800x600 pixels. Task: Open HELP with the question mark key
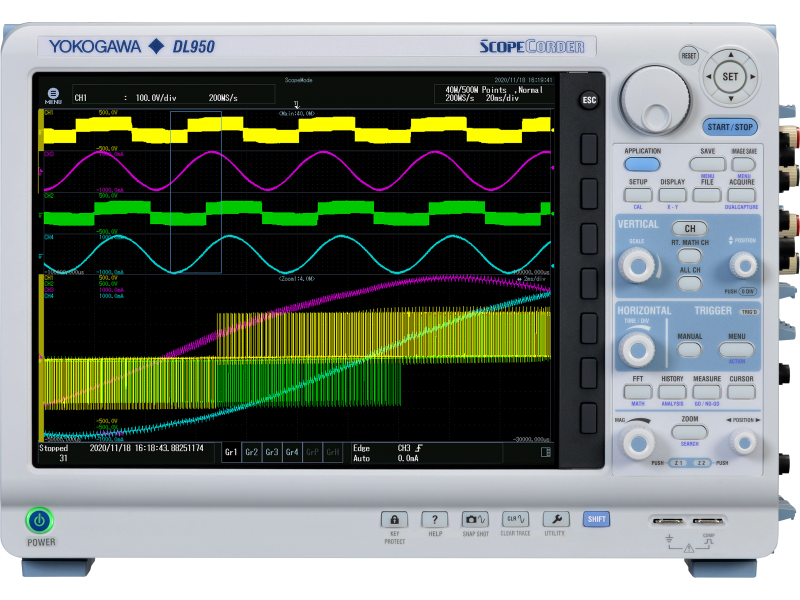tap(435, 520)
